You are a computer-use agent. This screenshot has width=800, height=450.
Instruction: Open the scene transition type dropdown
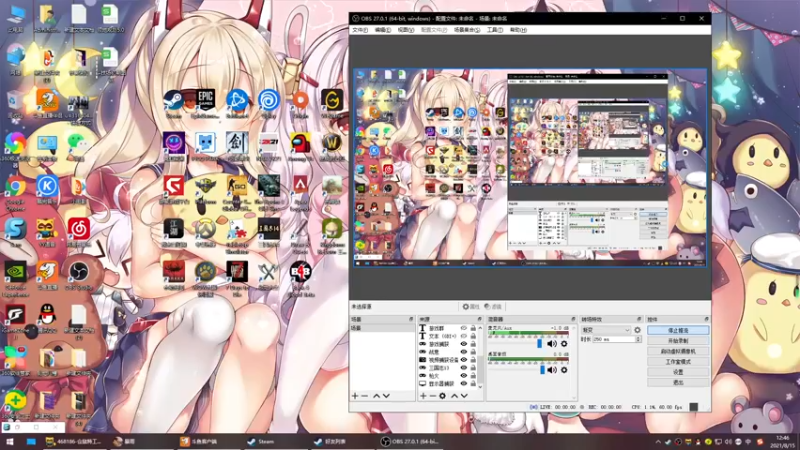[606, 330]
